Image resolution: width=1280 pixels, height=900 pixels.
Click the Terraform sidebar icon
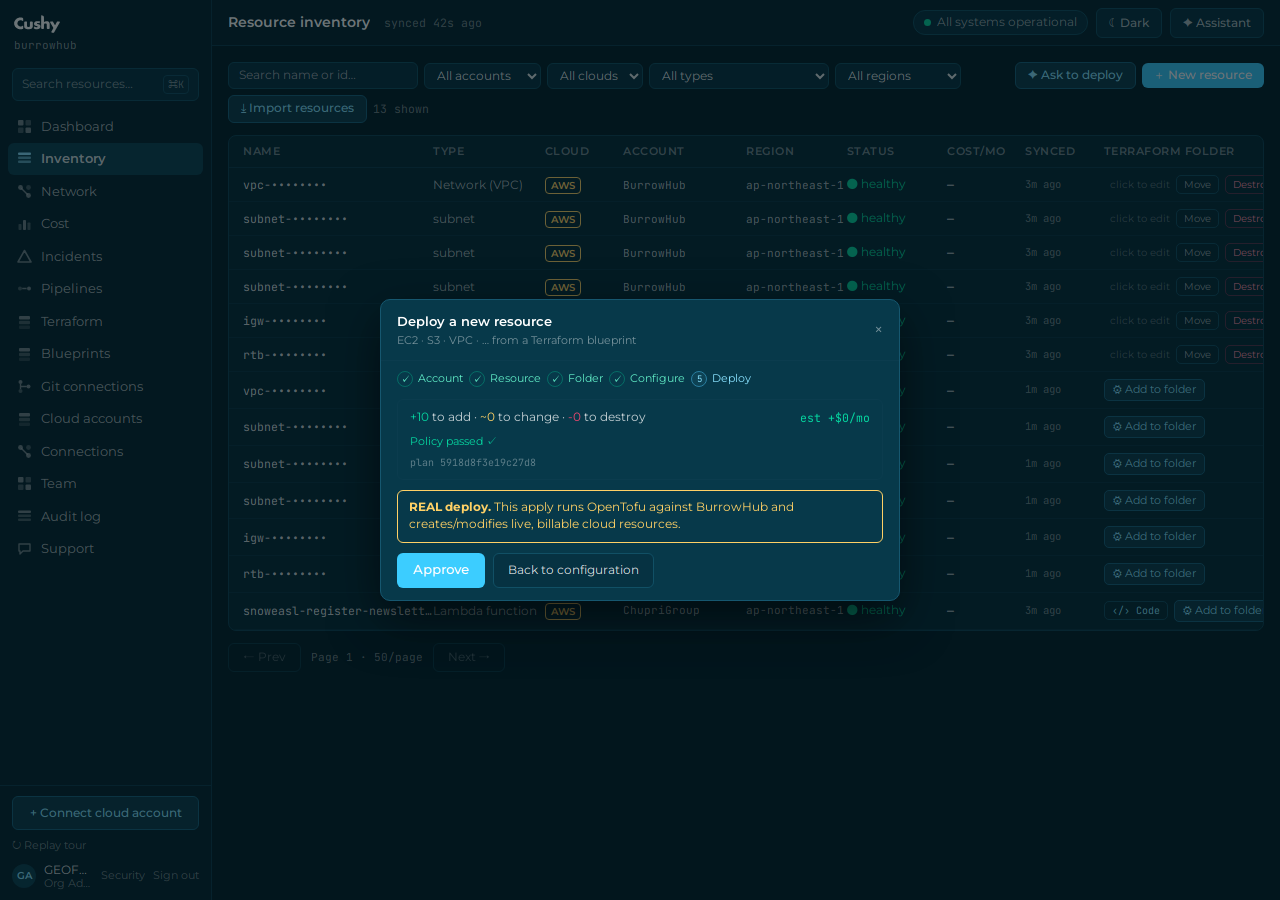tap(24, 321)
